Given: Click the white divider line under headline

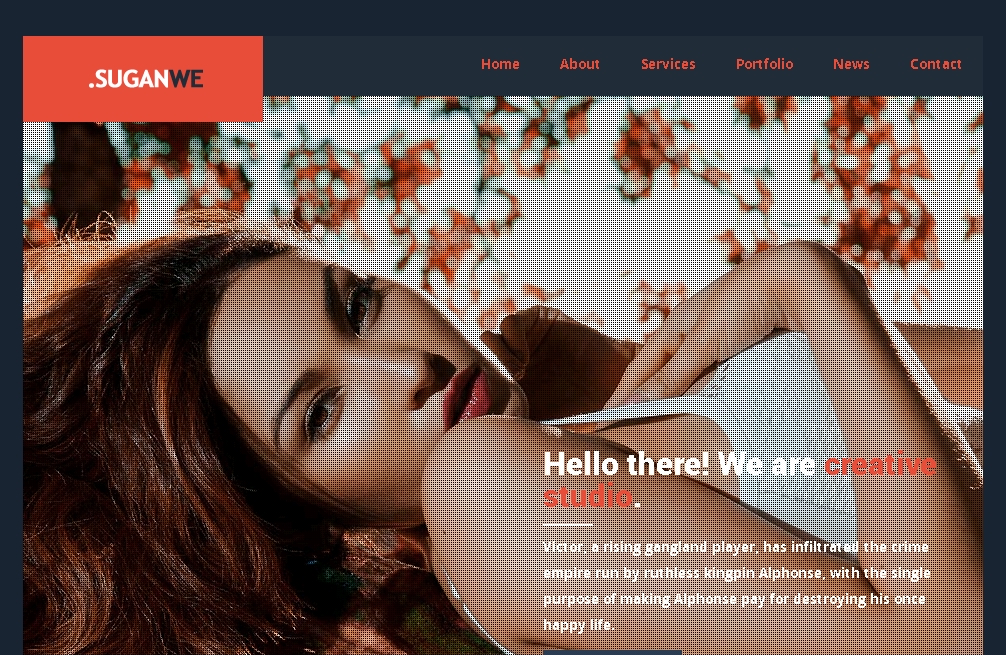Looking at the screenshot, I should point(567,525).
